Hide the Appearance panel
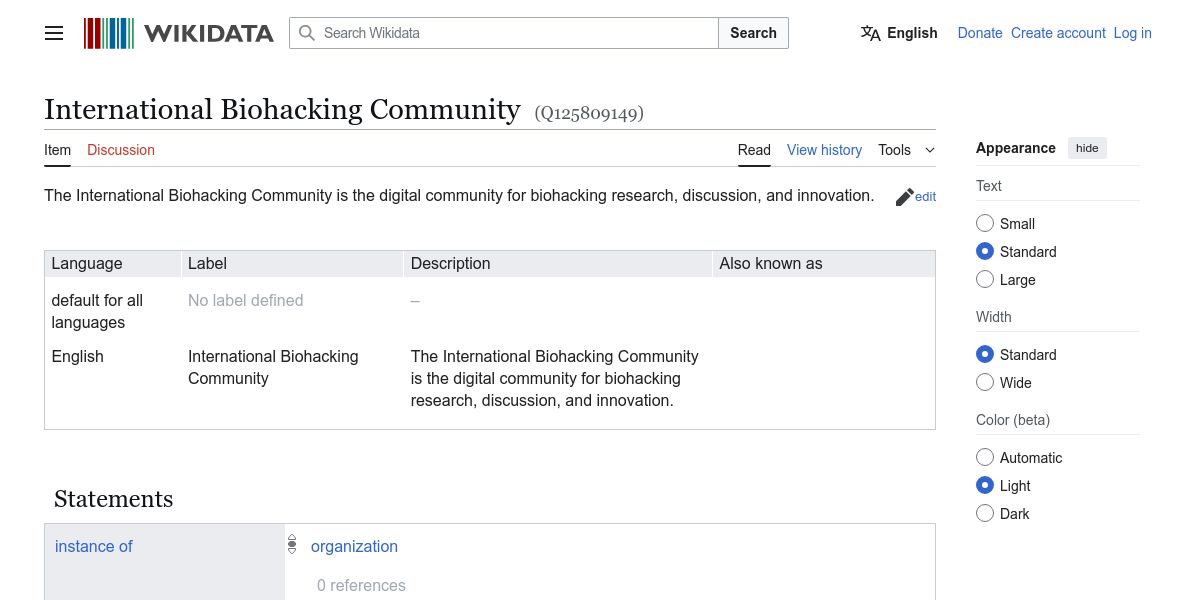Image resolution: width=1200 pixels, height=600 pixels. (1087, 148)
